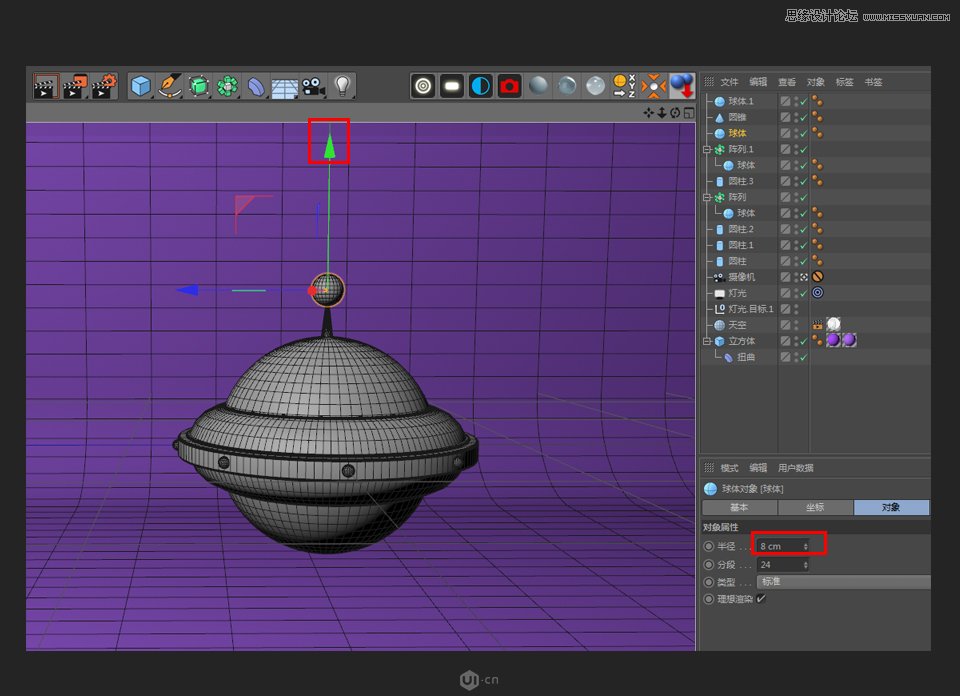960x696 pixels.
Task: Expand the 阵列.1 hierarchy
Action: coord(705,149)
